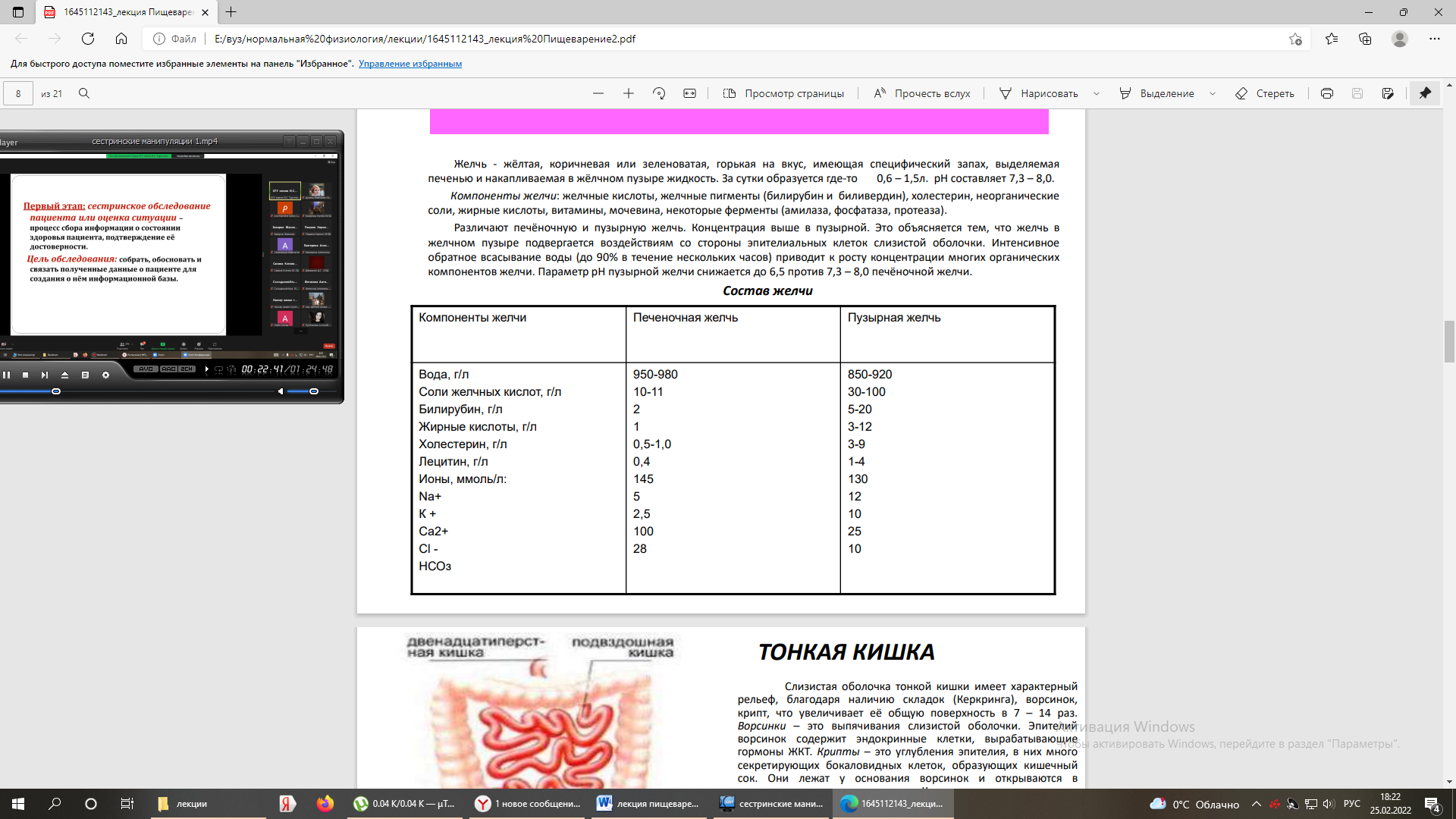Start Read aloud (Прочесть вслух)
This screenshot has width=1456, height=819.
pos(922,93)
